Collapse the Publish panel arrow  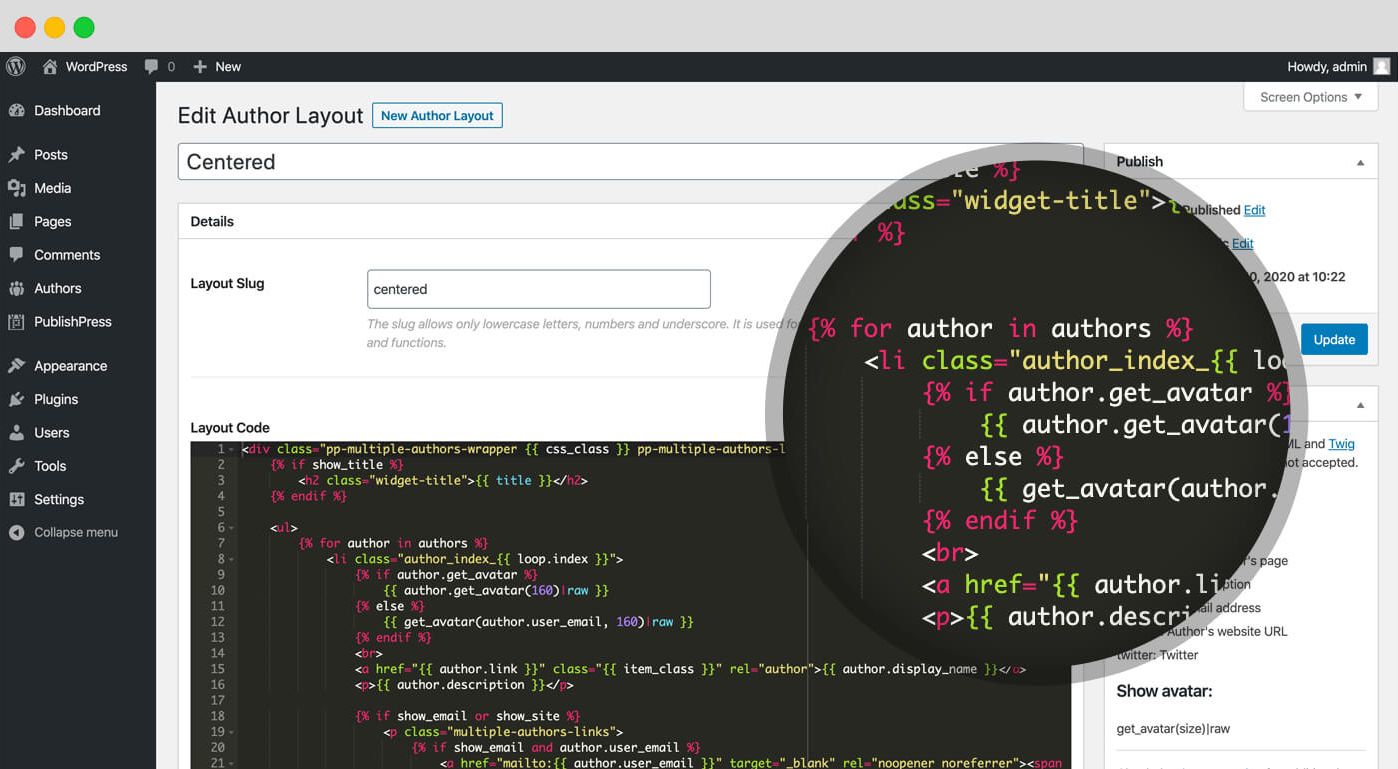[x=1360, y=162]
